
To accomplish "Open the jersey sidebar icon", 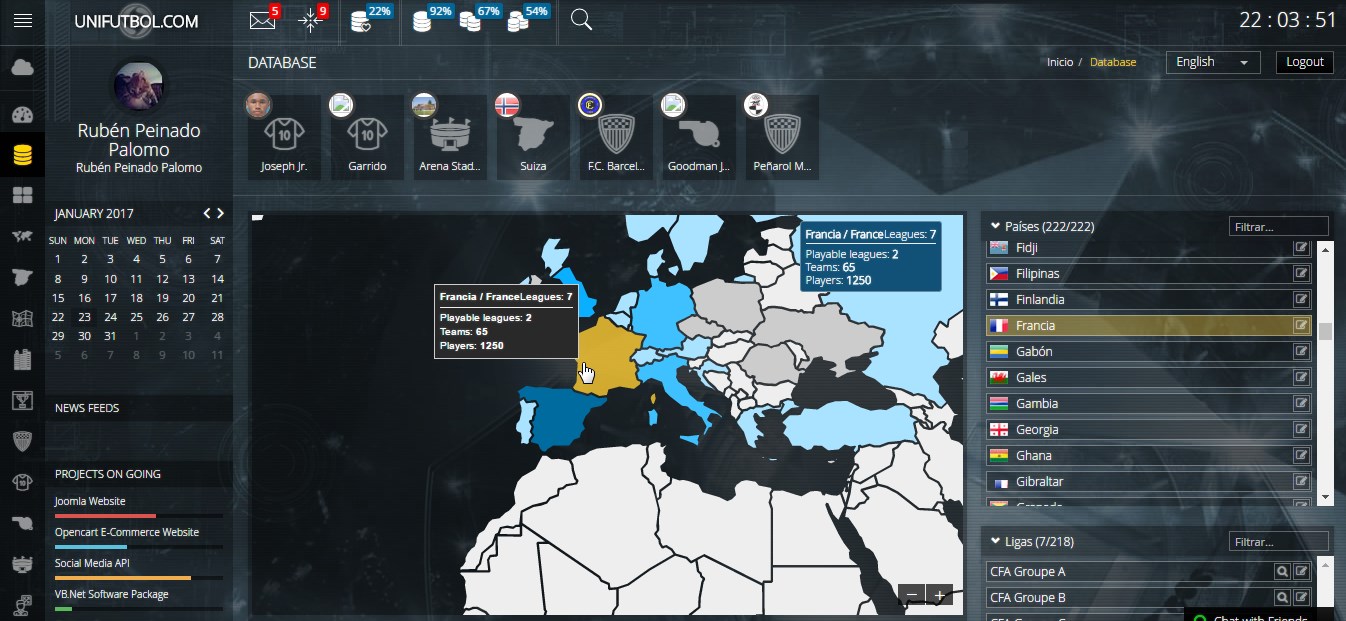I will coord(22,483).
